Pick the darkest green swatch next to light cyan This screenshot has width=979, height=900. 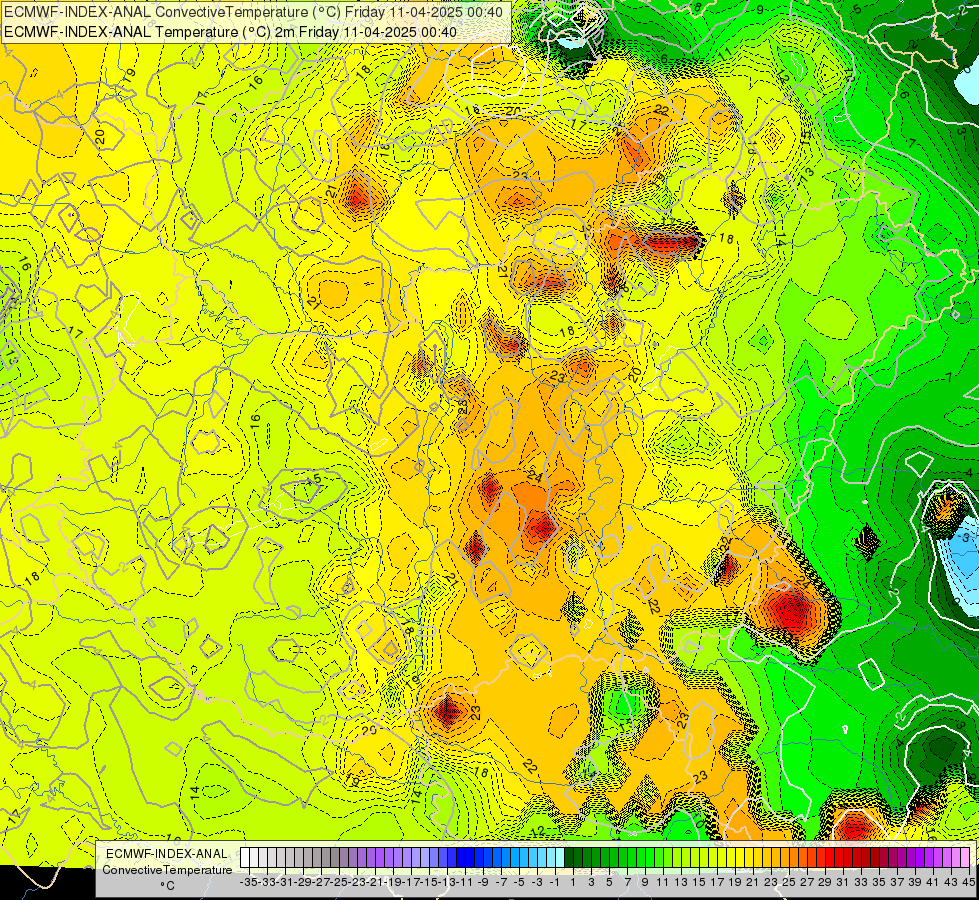tap(569, 858)
